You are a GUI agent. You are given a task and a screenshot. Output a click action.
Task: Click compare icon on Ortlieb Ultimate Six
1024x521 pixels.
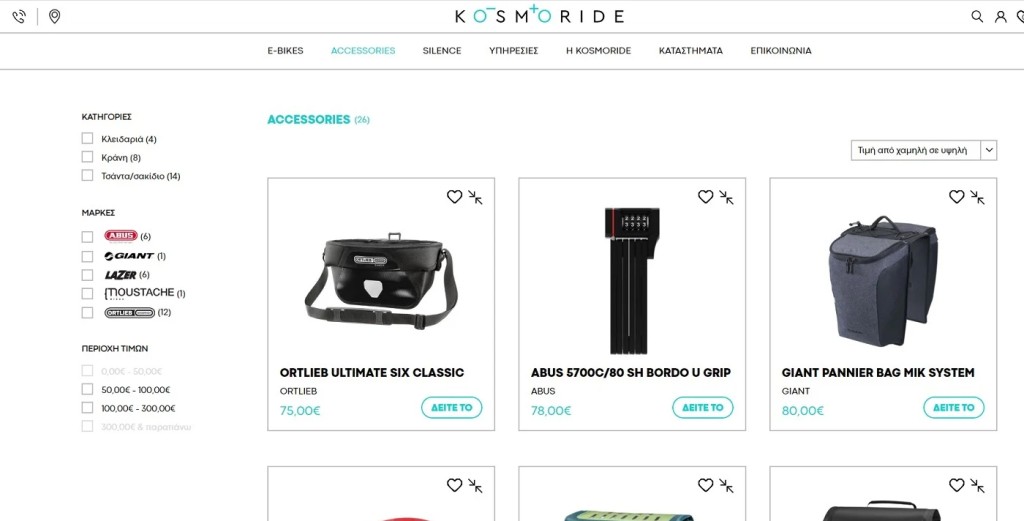click(475, 197)
